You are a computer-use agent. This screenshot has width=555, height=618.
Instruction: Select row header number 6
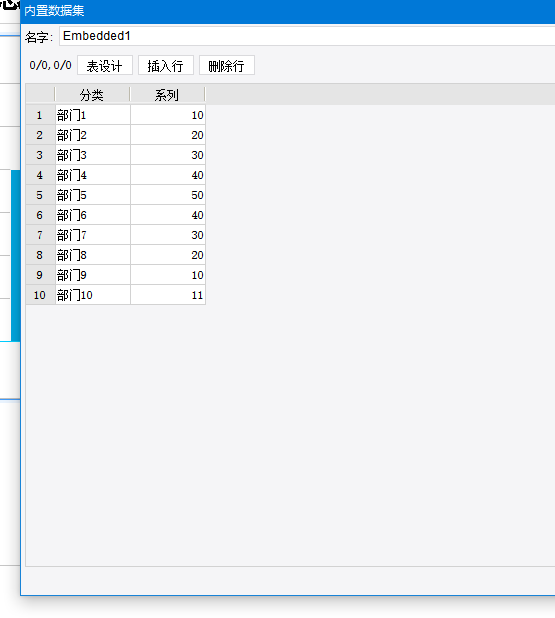click(40, 215)
